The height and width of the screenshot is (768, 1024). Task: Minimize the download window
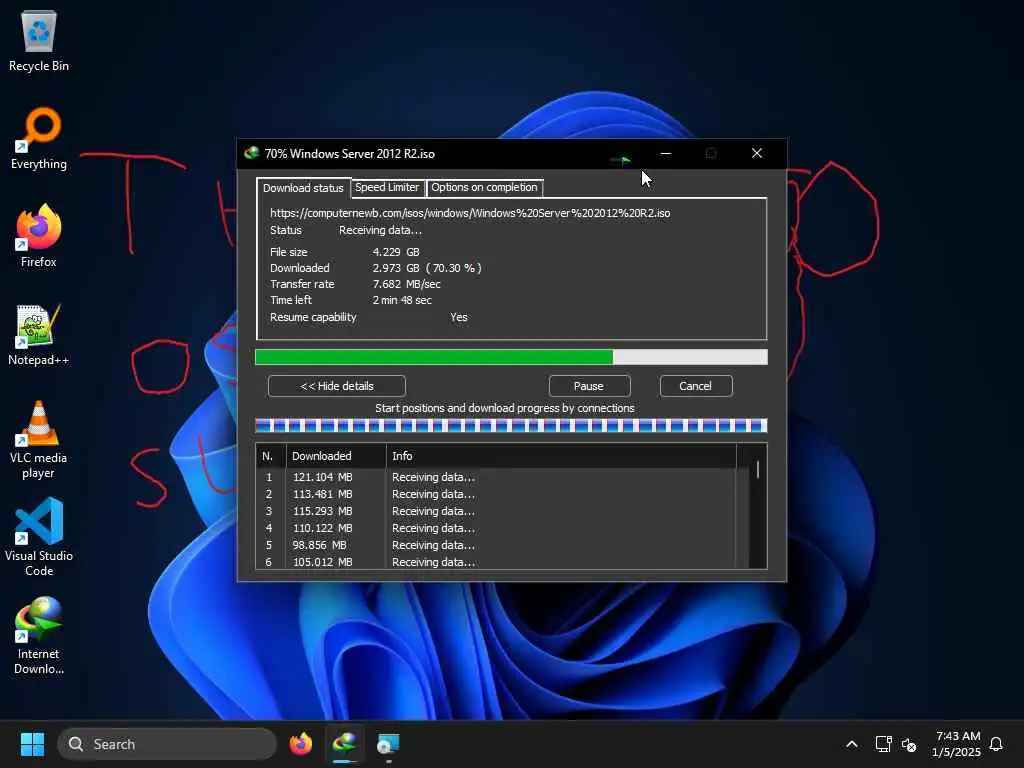pyautogui.click(x=665, y=153)
